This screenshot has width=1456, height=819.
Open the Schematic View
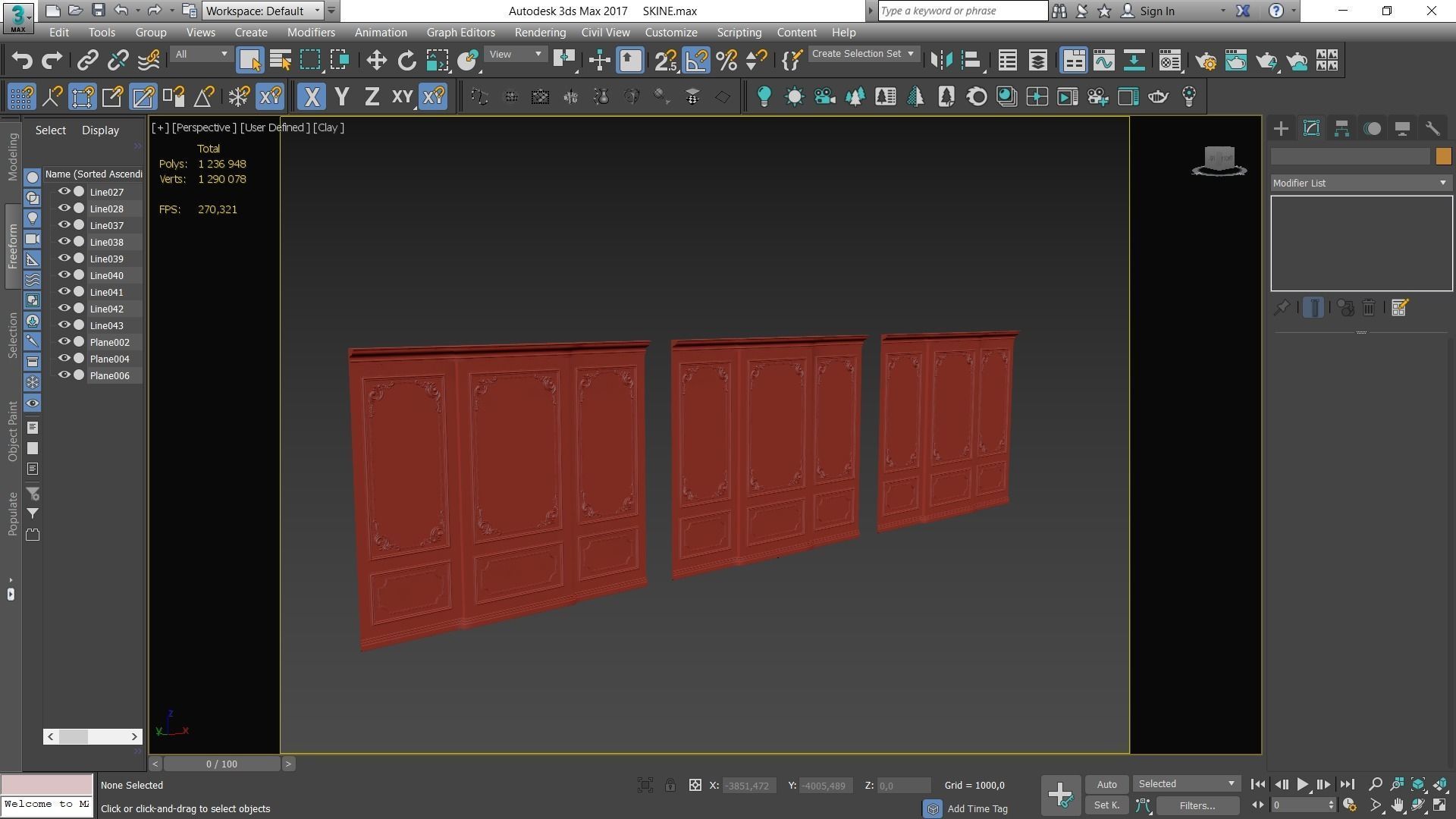coord(1134,61)
